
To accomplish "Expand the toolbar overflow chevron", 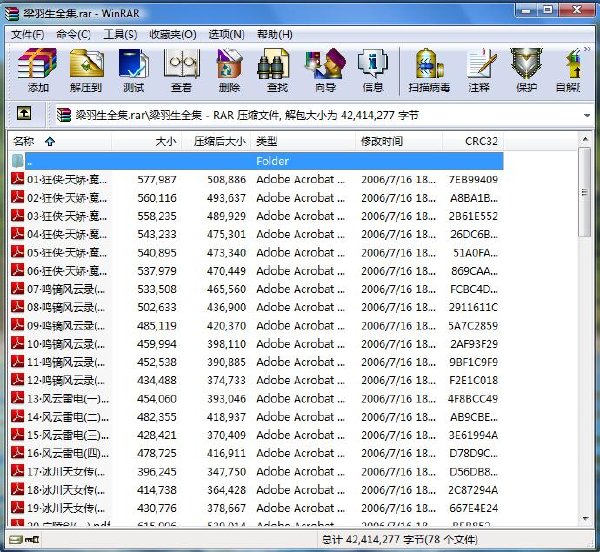I will click(587, 49).
